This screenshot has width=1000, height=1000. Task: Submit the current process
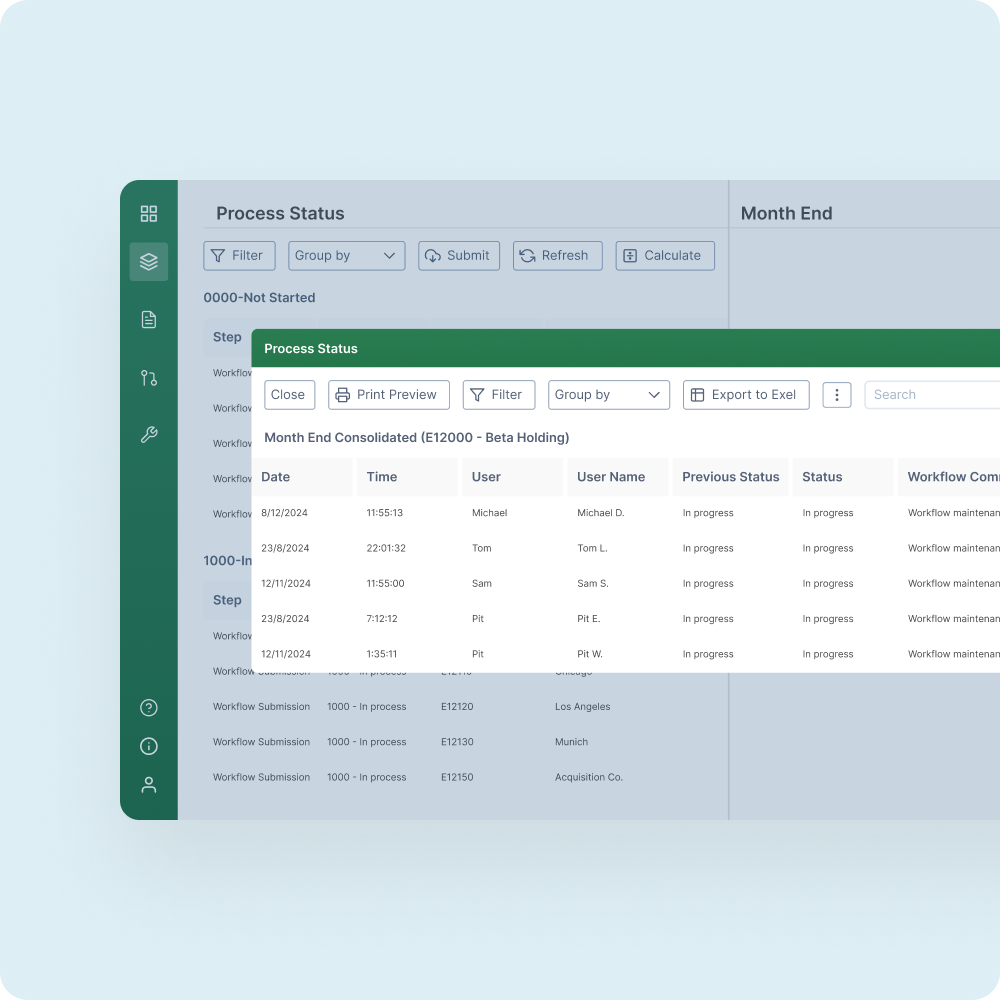point(458,255)
